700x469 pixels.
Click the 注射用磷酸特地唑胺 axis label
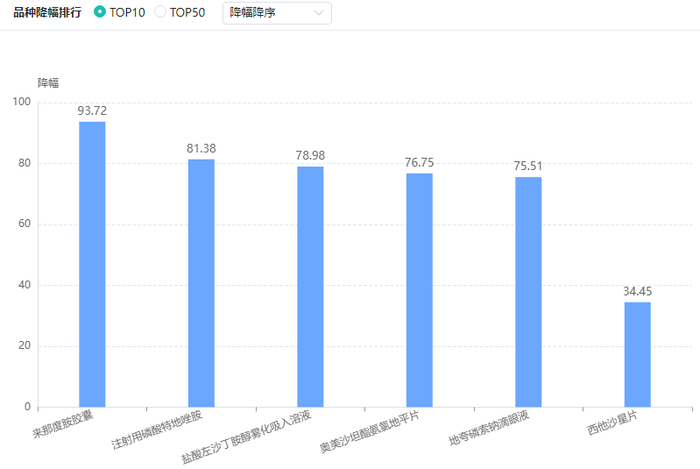point(157,429)
